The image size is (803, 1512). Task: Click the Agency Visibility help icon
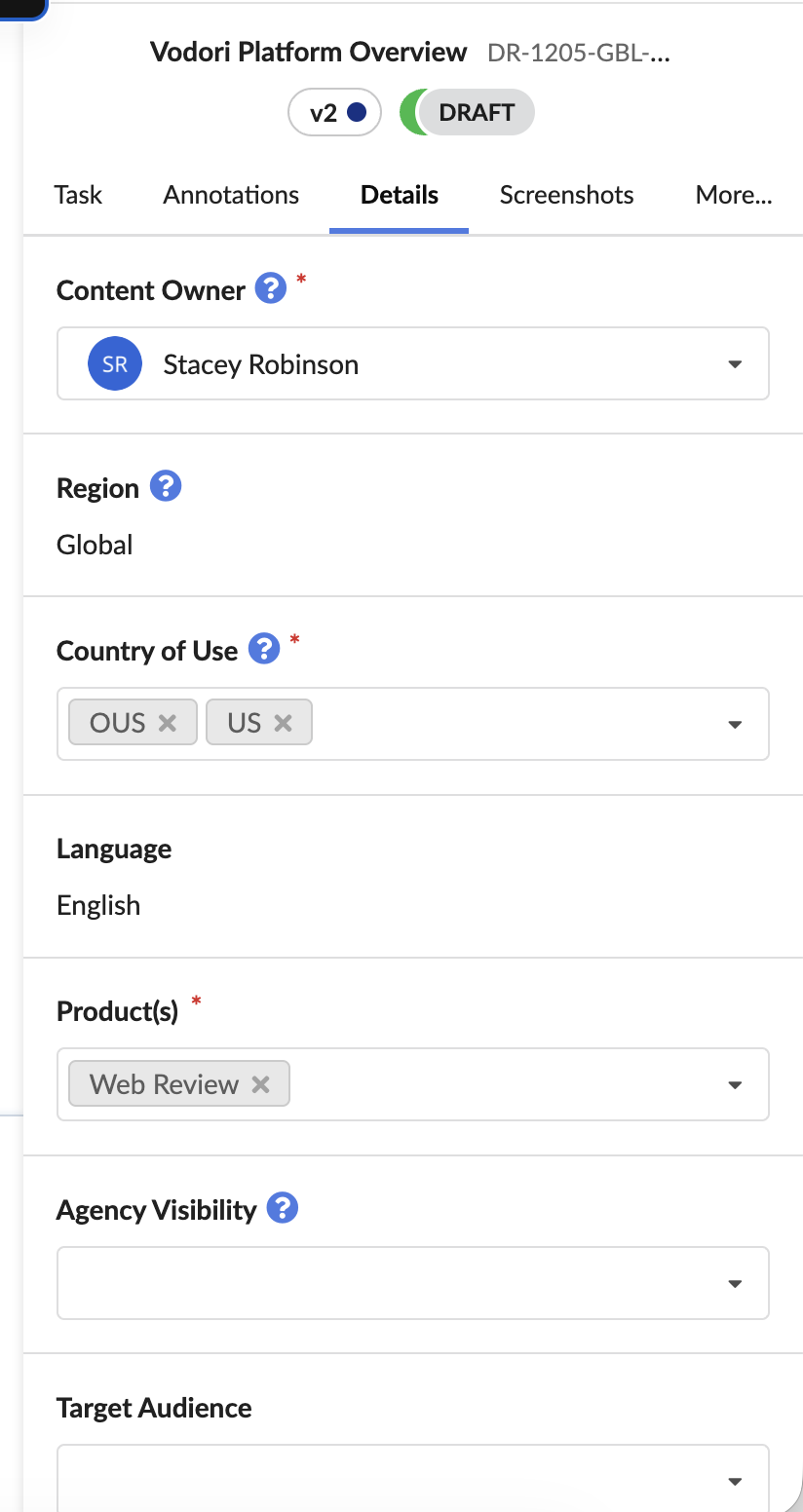click(283, 1208)
